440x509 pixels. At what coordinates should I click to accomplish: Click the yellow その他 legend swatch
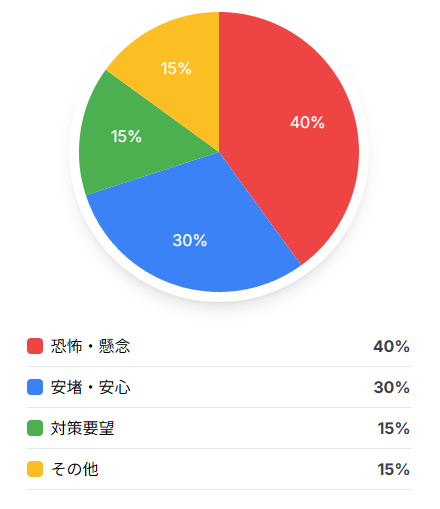tap(35, 469)
